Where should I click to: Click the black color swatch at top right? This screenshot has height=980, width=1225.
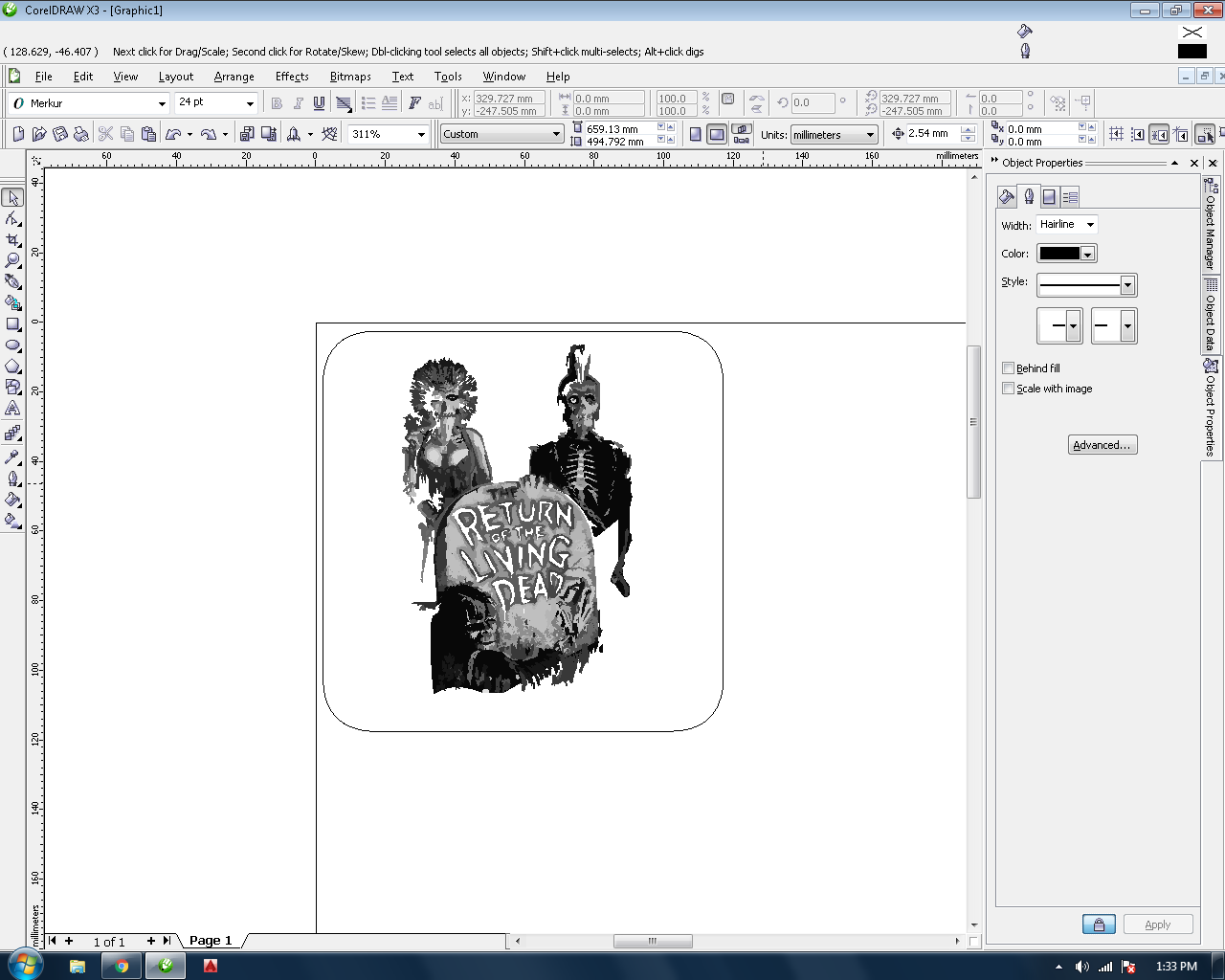pos(1192,52)
